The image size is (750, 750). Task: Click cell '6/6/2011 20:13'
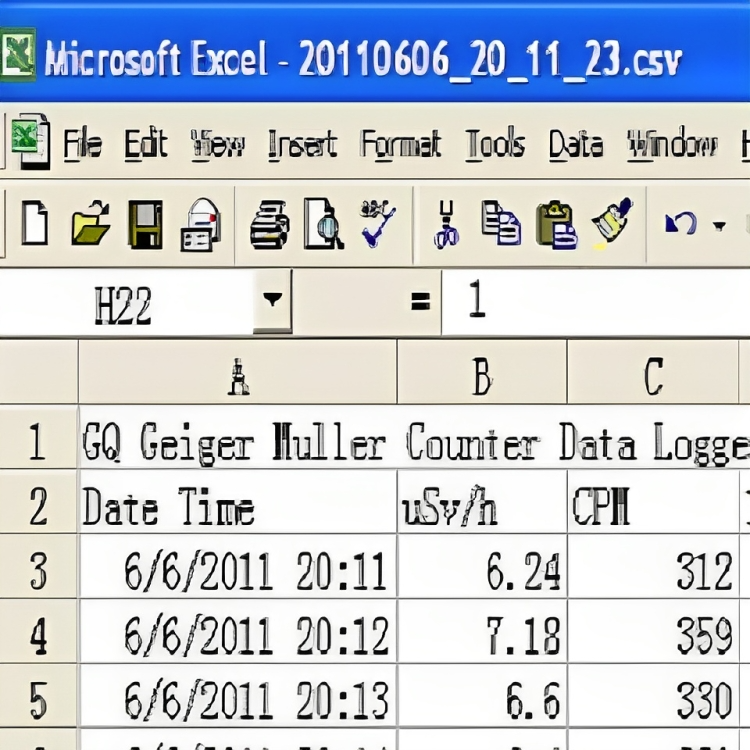click(x=238, y=696)
